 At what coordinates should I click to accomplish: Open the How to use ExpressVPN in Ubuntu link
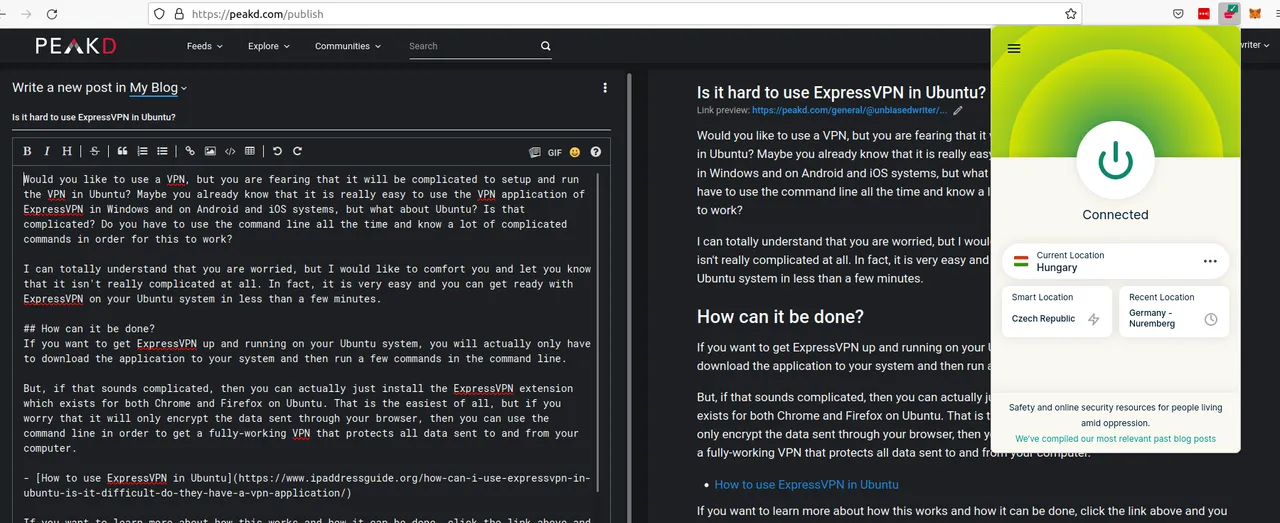[x=806, y=484]
